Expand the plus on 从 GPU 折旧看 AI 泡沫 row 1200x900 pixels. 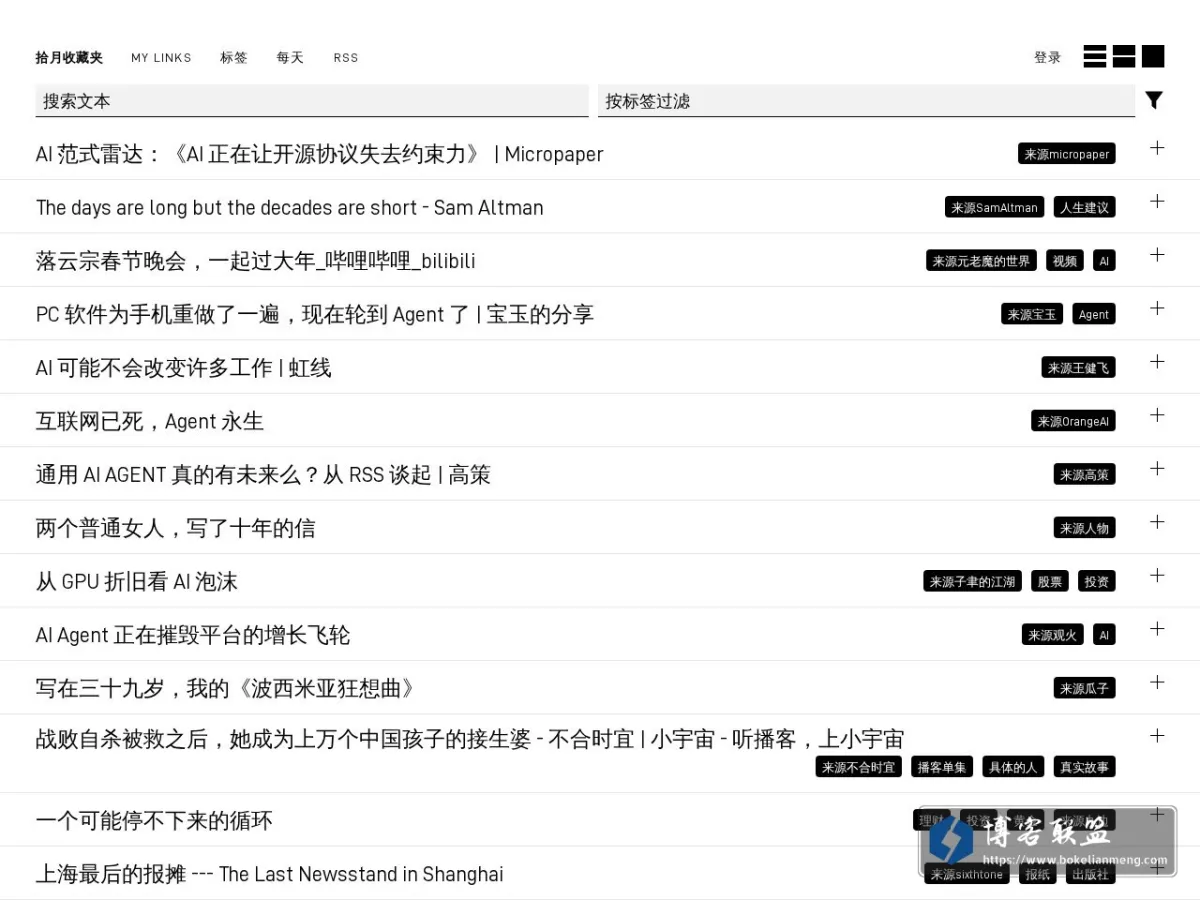(x=1157, y=575)
